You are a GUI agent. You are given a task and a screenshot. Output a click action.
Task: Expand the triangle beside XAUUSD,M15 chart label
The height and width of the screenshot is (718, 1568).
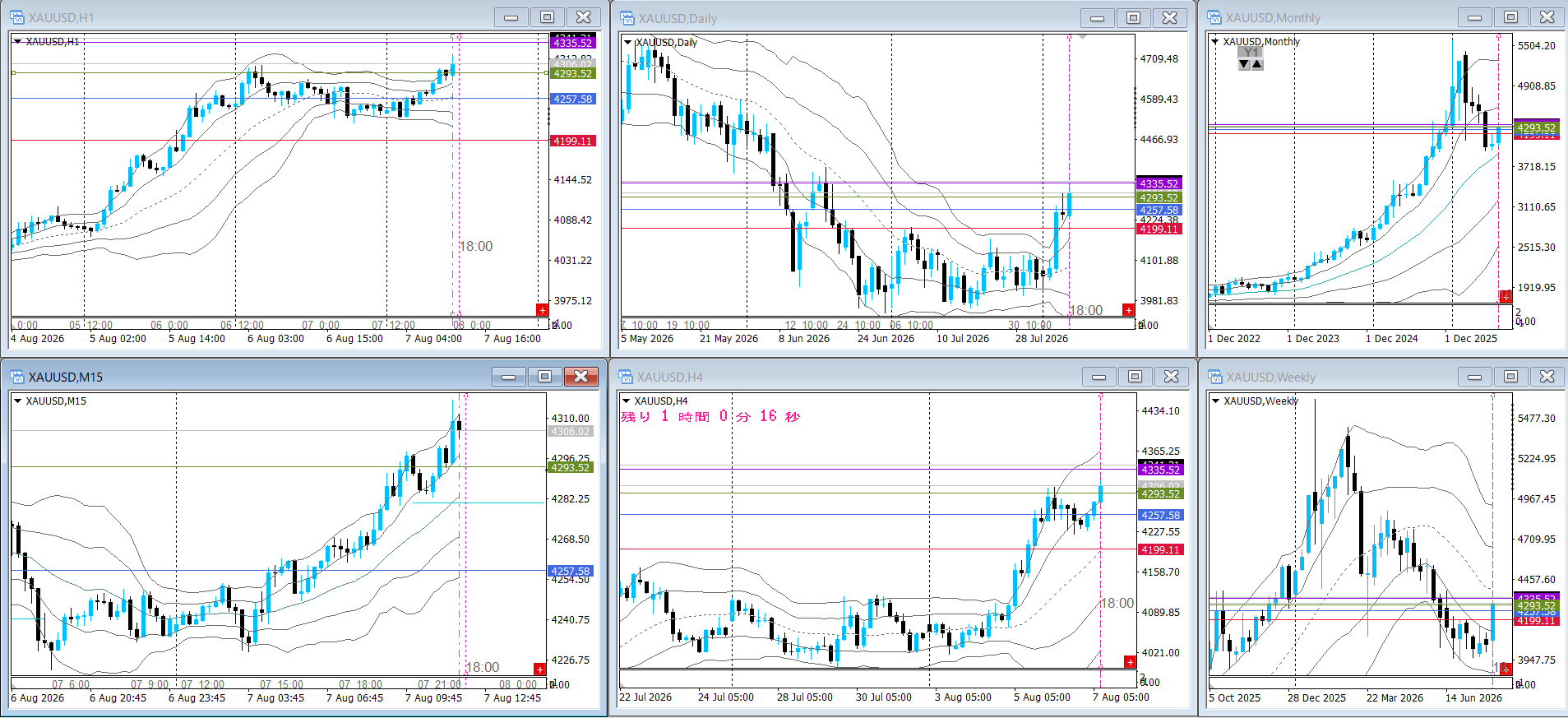pos(17,401)
